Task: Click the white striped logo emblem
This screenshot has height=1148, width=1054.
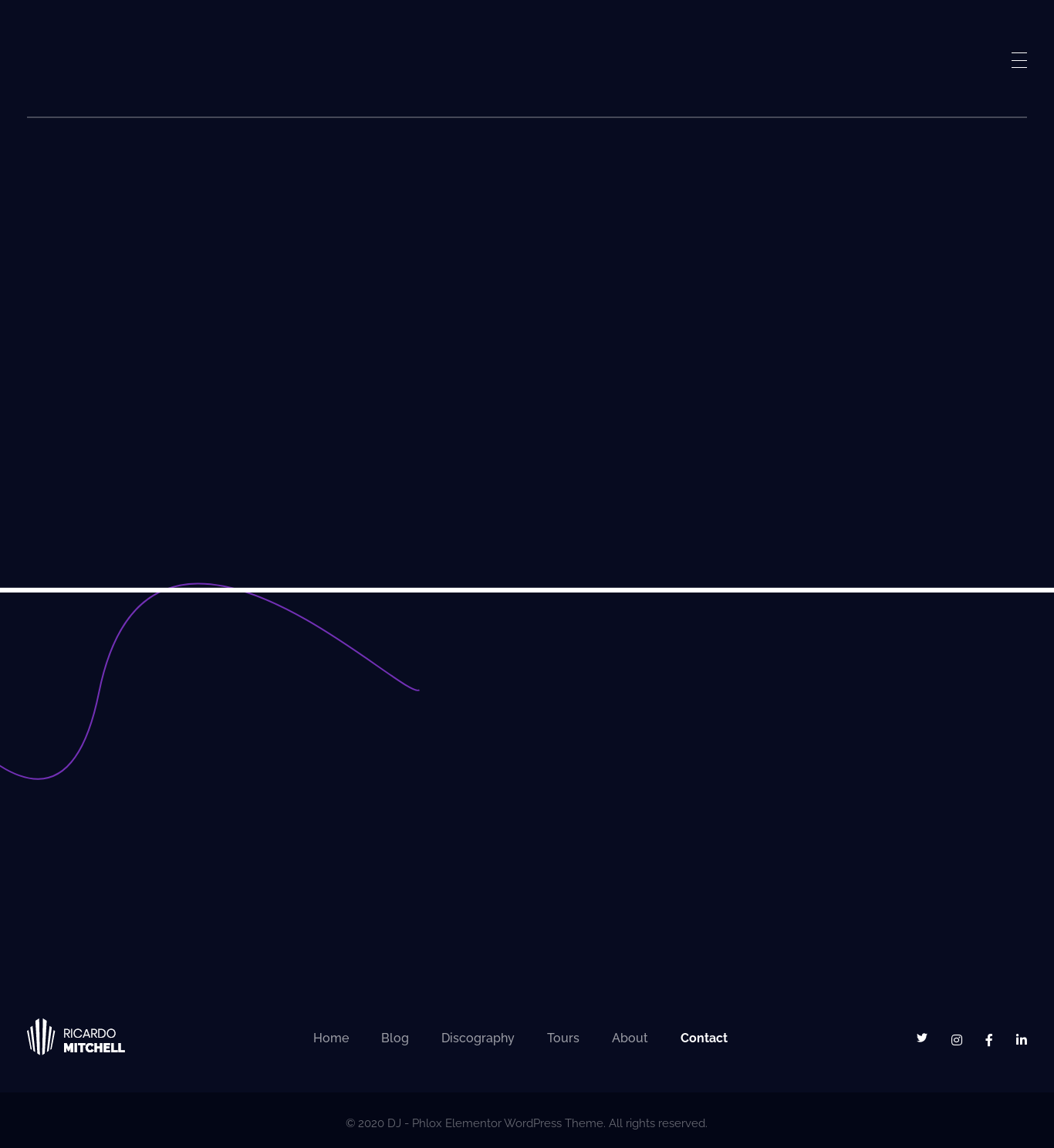Action: tap(41, 1036)
